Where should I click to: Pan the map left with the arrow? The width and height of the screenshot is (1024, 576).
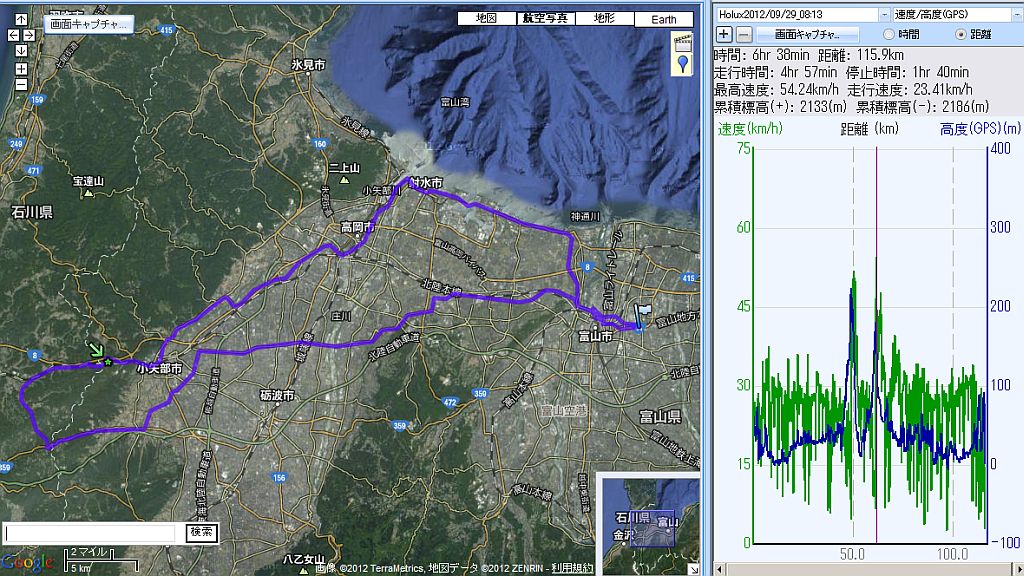pyautogui.click(x=14, y=34)
